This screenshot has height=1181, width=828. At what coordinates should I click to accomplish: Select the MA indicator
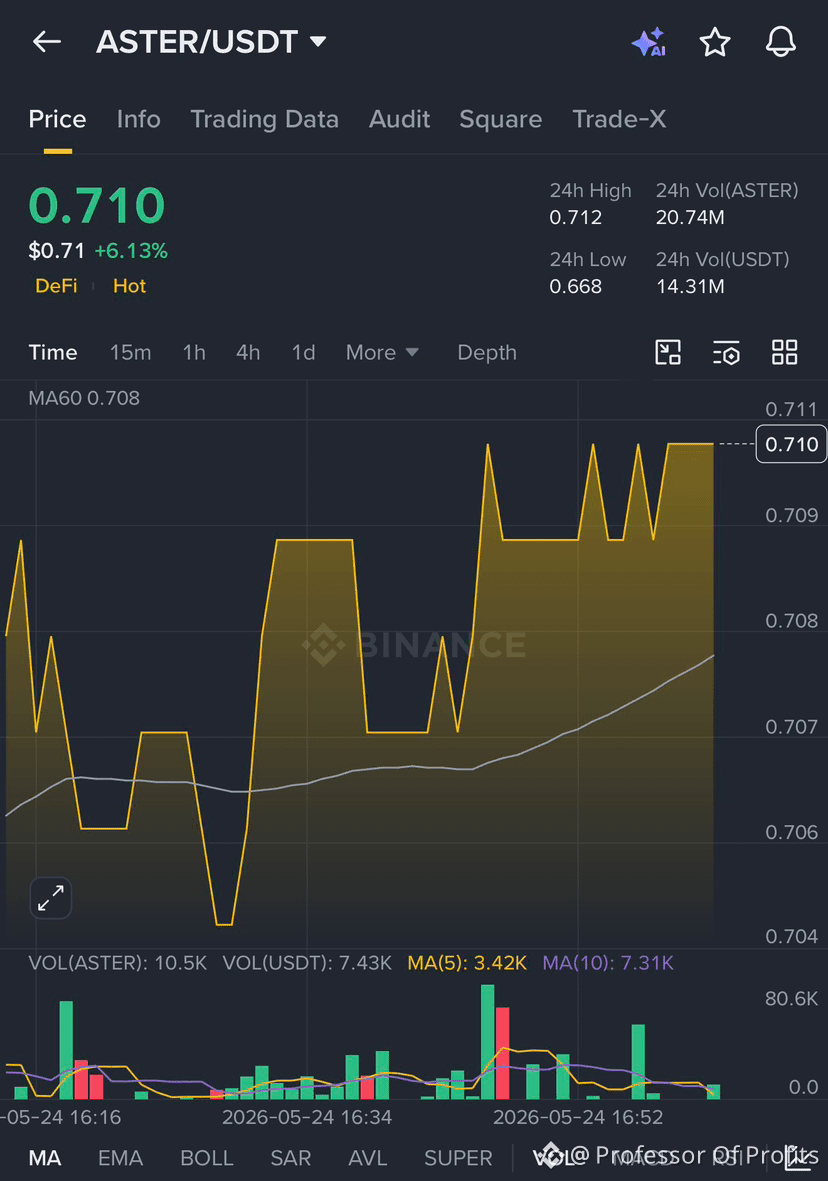click(44, 1158)
